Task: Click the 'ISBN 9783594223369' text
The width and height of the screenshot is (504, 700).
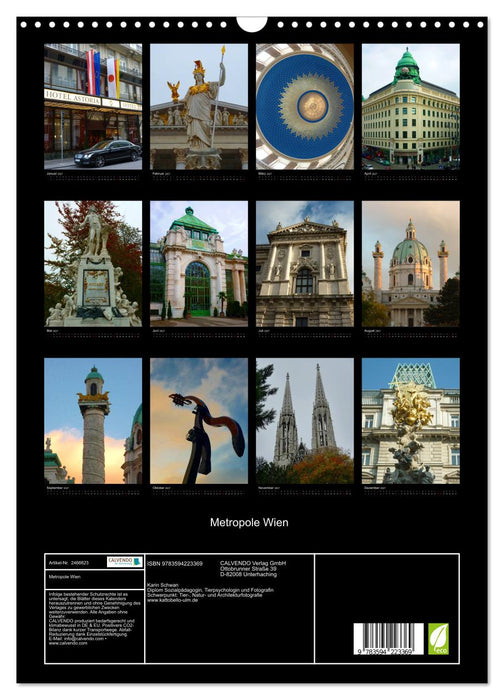Action: (175, 564)
